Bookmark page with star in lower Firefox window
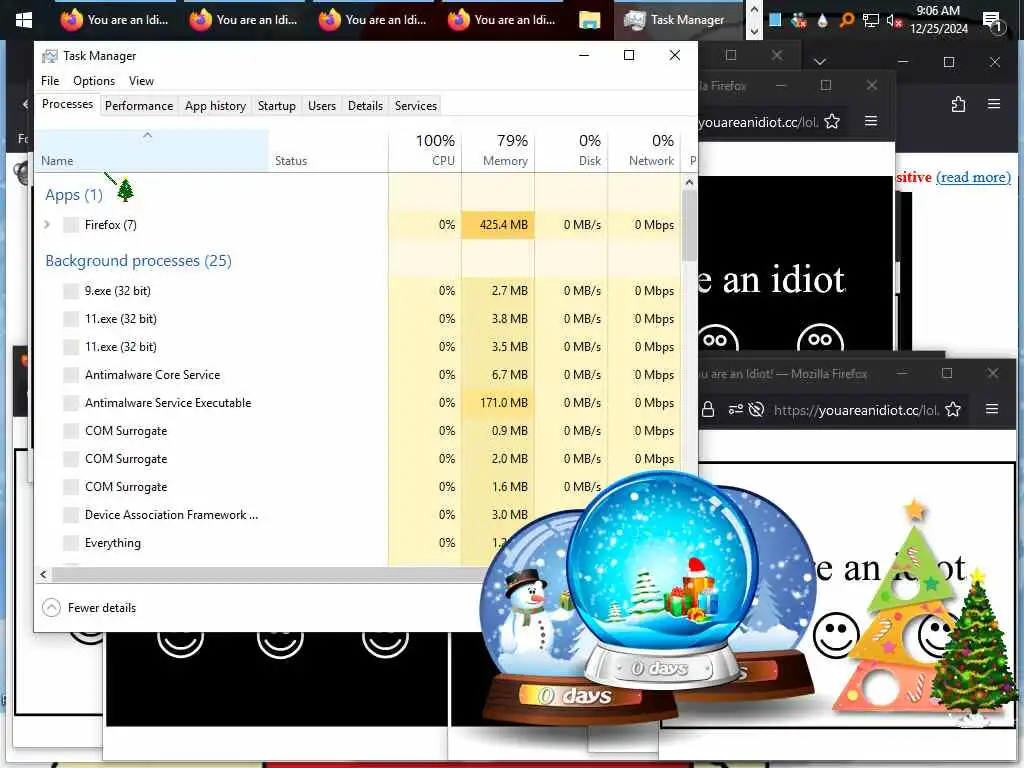The width and height of the screenshot is (1024, 768). (x=953, y=409)
